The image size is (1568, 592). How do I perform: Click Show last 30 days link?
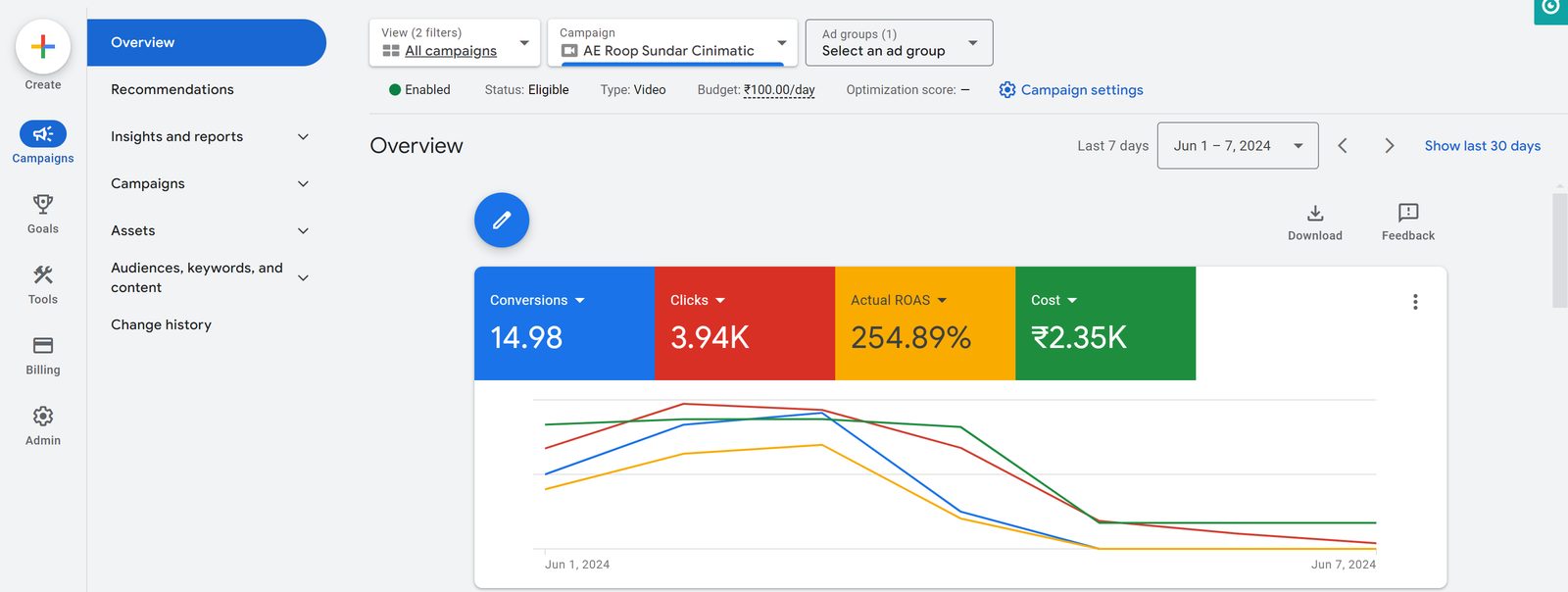(1483, 145)
